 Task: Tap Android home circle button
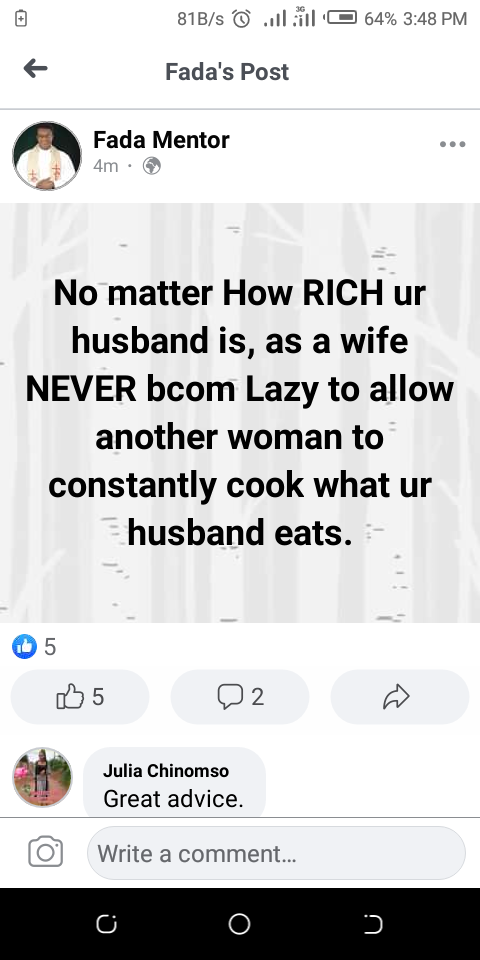coord(239,924)
